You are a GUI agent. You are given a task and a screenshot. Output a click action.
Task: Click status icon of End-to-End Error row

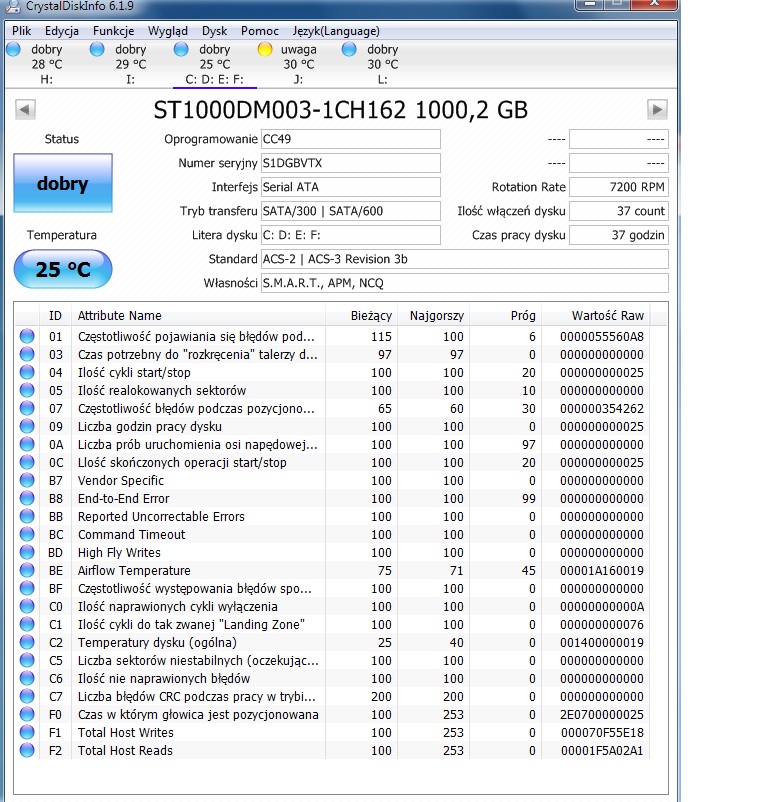[x=27, y=498]
